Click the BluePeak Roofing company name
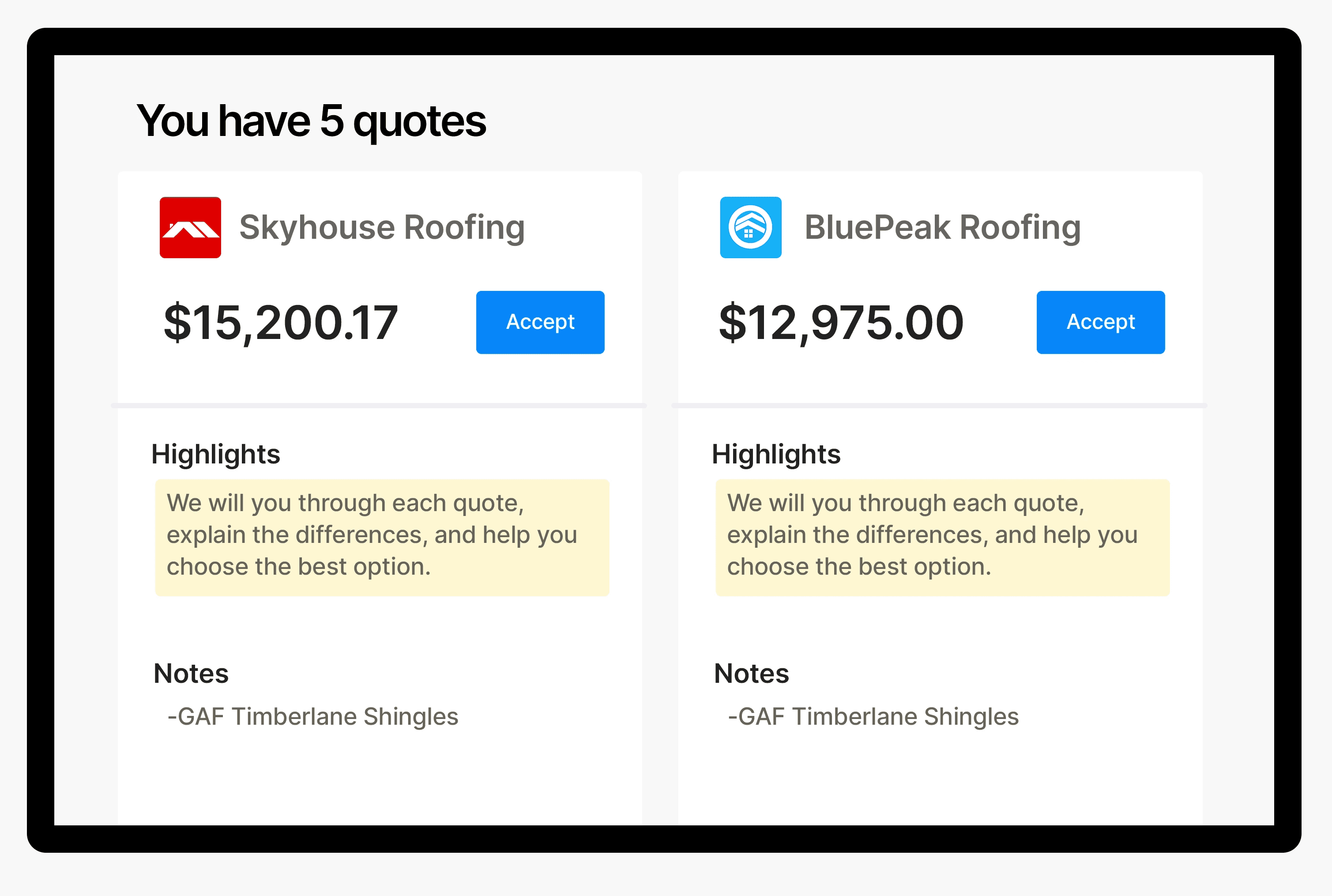The width and height of the screenshot is (1332, 896). 942,227
